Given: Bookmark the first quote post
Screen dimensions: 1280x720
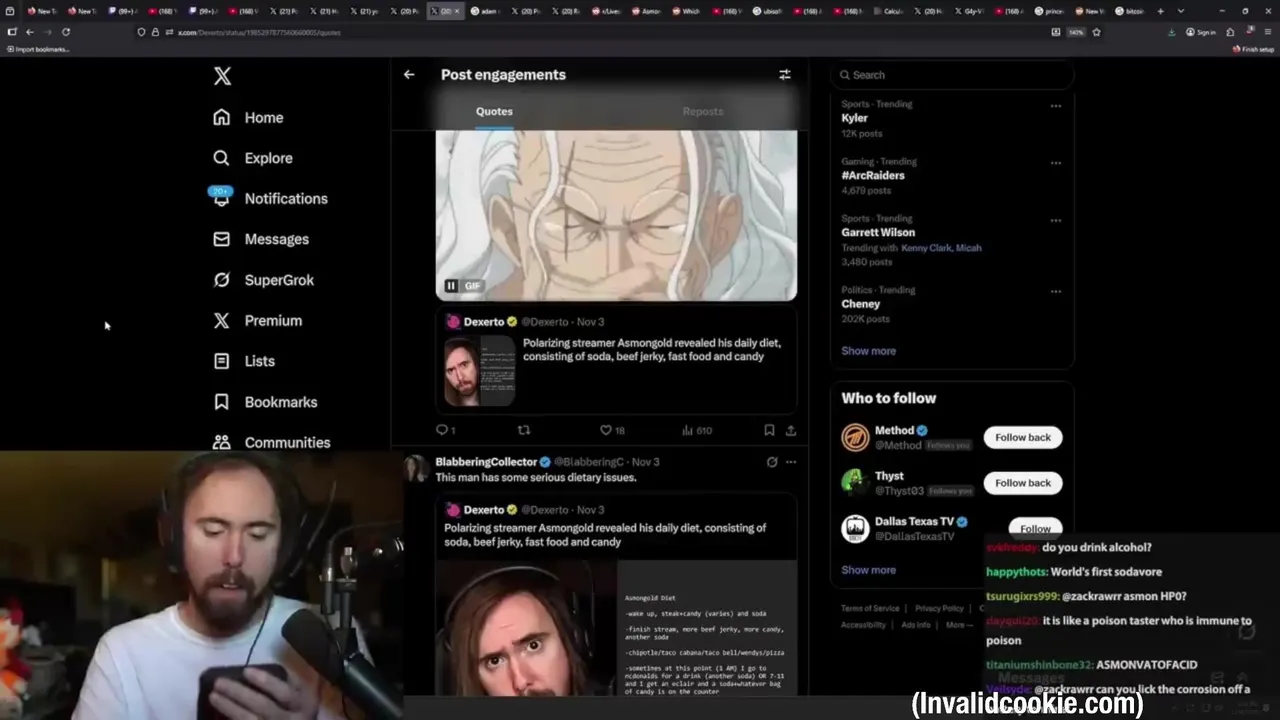Looking at the screenshot, I should click(769, 430).
